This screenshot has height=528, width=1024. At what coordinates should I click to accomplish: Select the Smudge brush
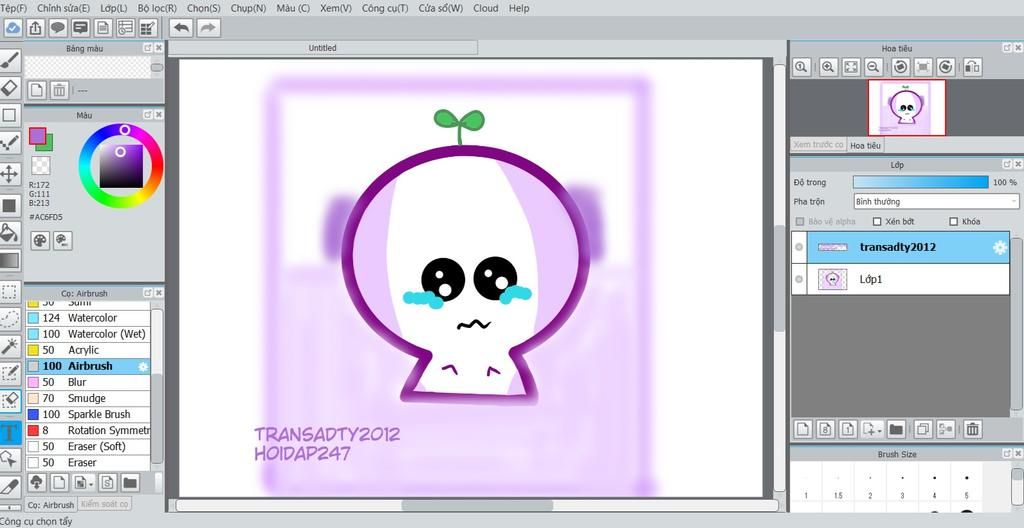tap(88, 398)
